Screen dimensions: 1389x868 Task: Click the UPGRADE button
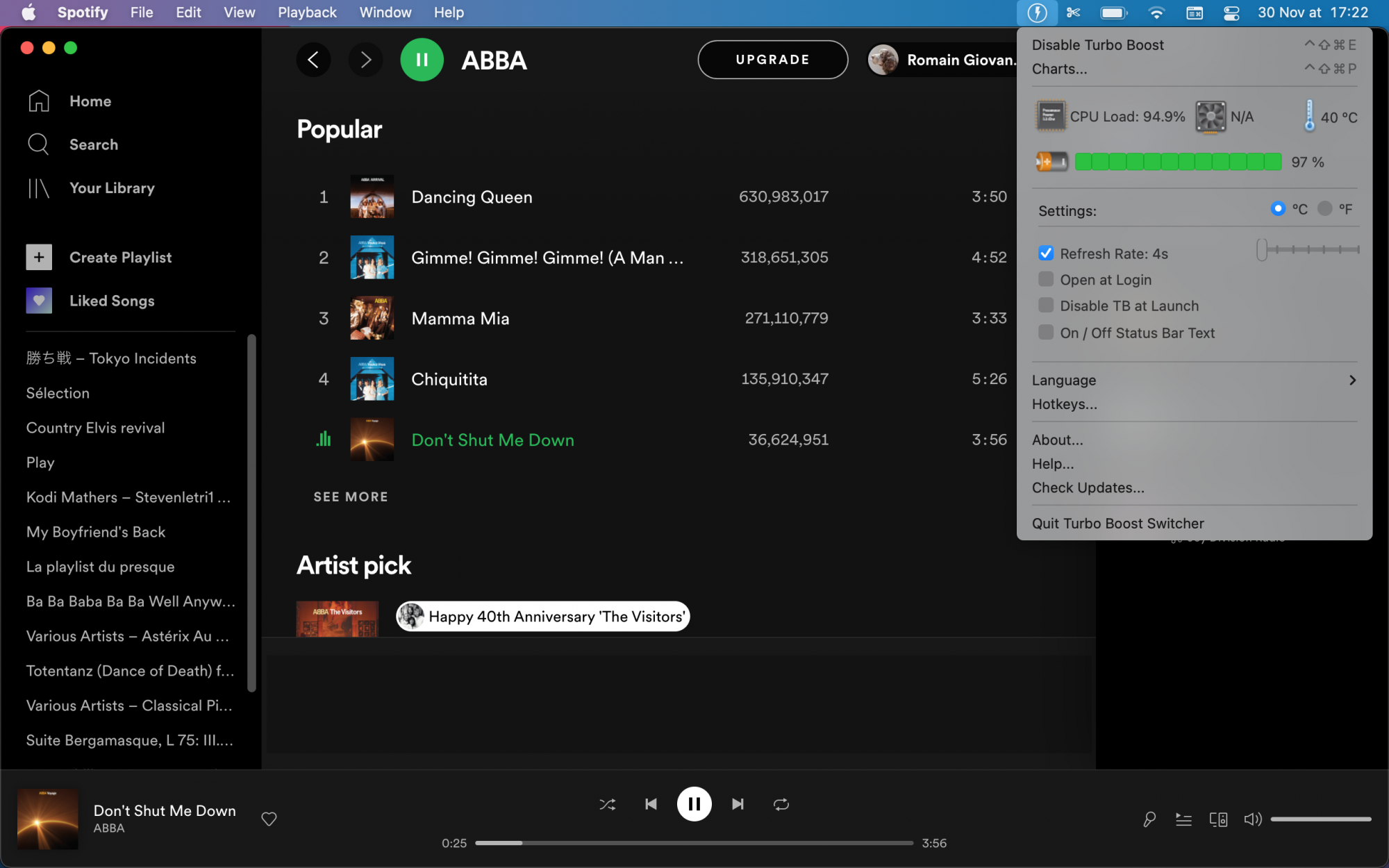pyautogui.click(x=772, y=60)
